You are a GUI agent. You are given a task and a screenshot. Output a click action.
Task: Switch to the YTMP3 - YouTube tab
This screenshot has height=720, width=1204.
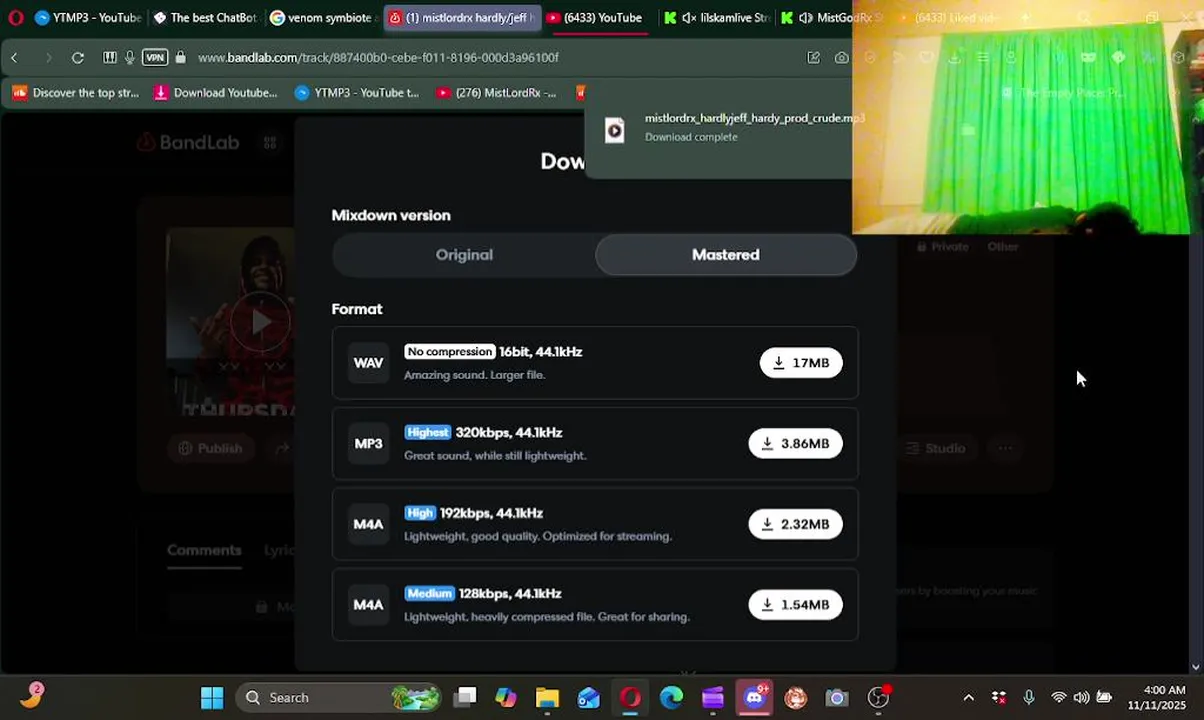[87, 18]
